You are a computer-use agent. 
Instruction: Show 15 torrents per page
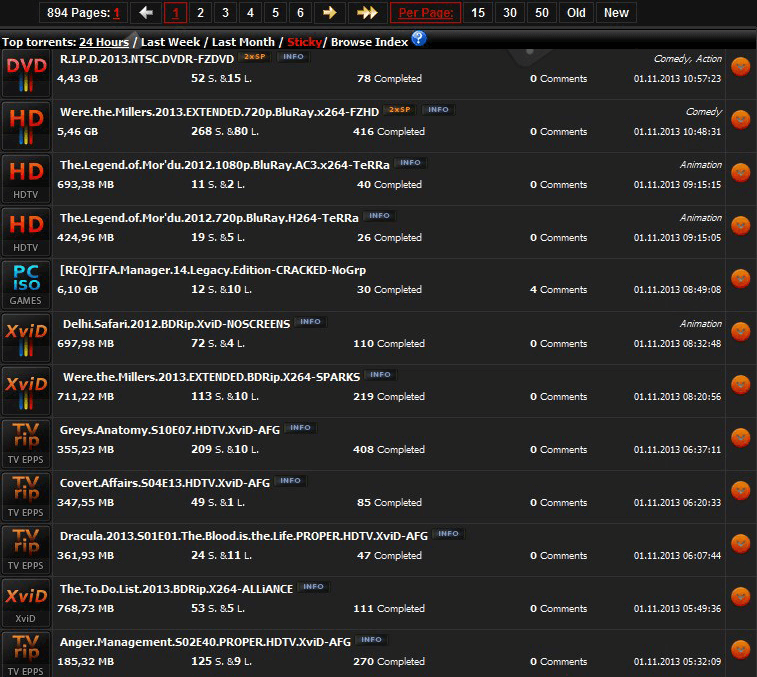(478, 13)
